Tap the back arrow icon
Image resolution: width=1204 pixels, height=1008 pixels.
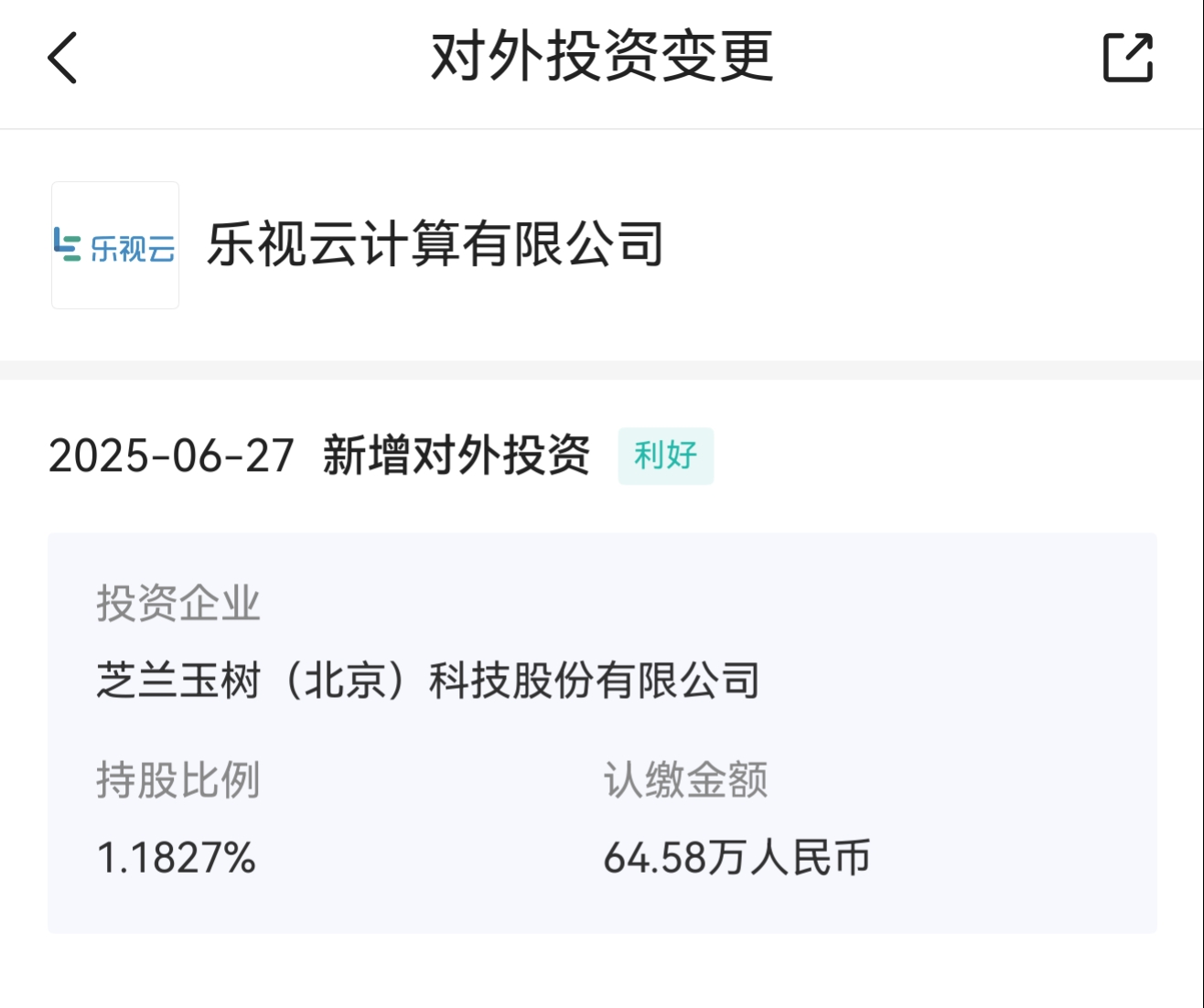(x=62, y=58)
